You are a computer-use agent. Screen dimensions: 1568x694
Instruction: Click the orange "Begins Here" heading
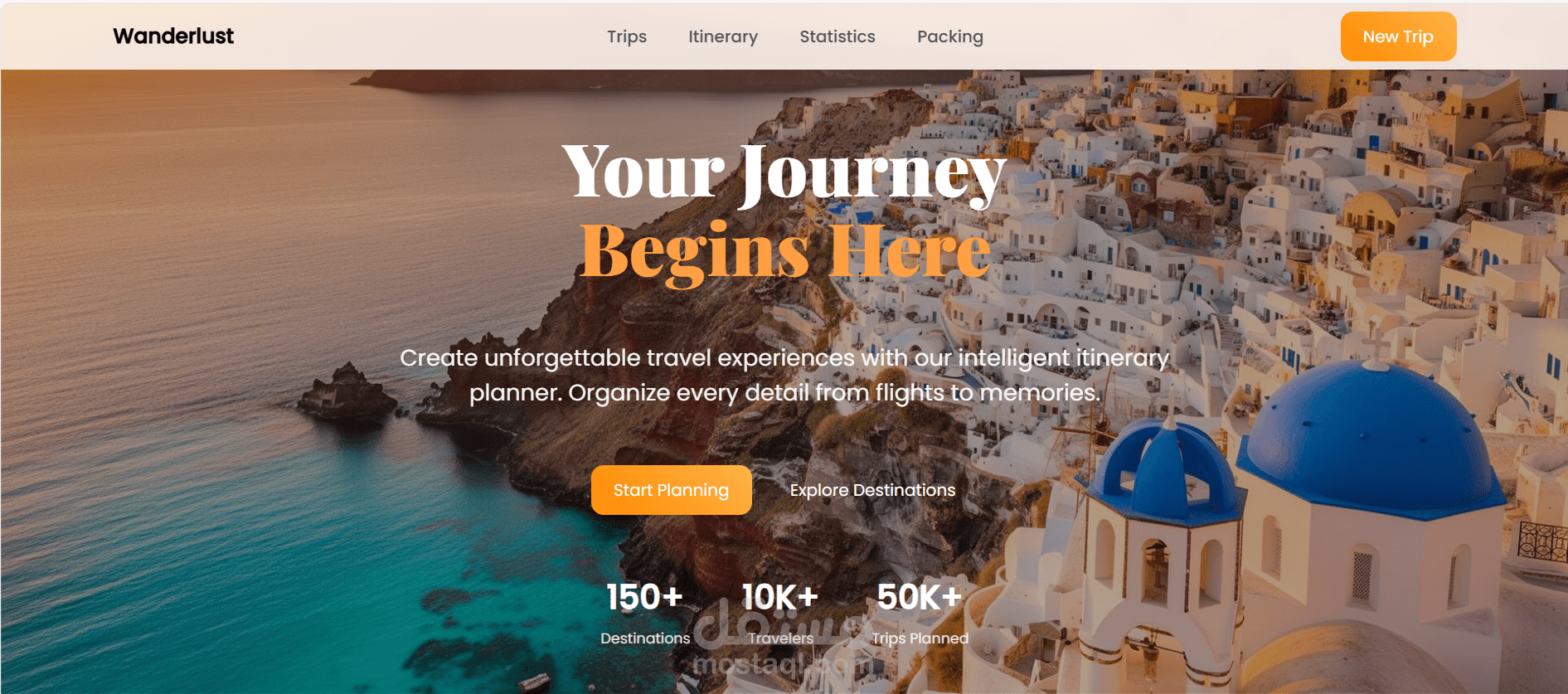pyautogui.click(x=785, y=250)
